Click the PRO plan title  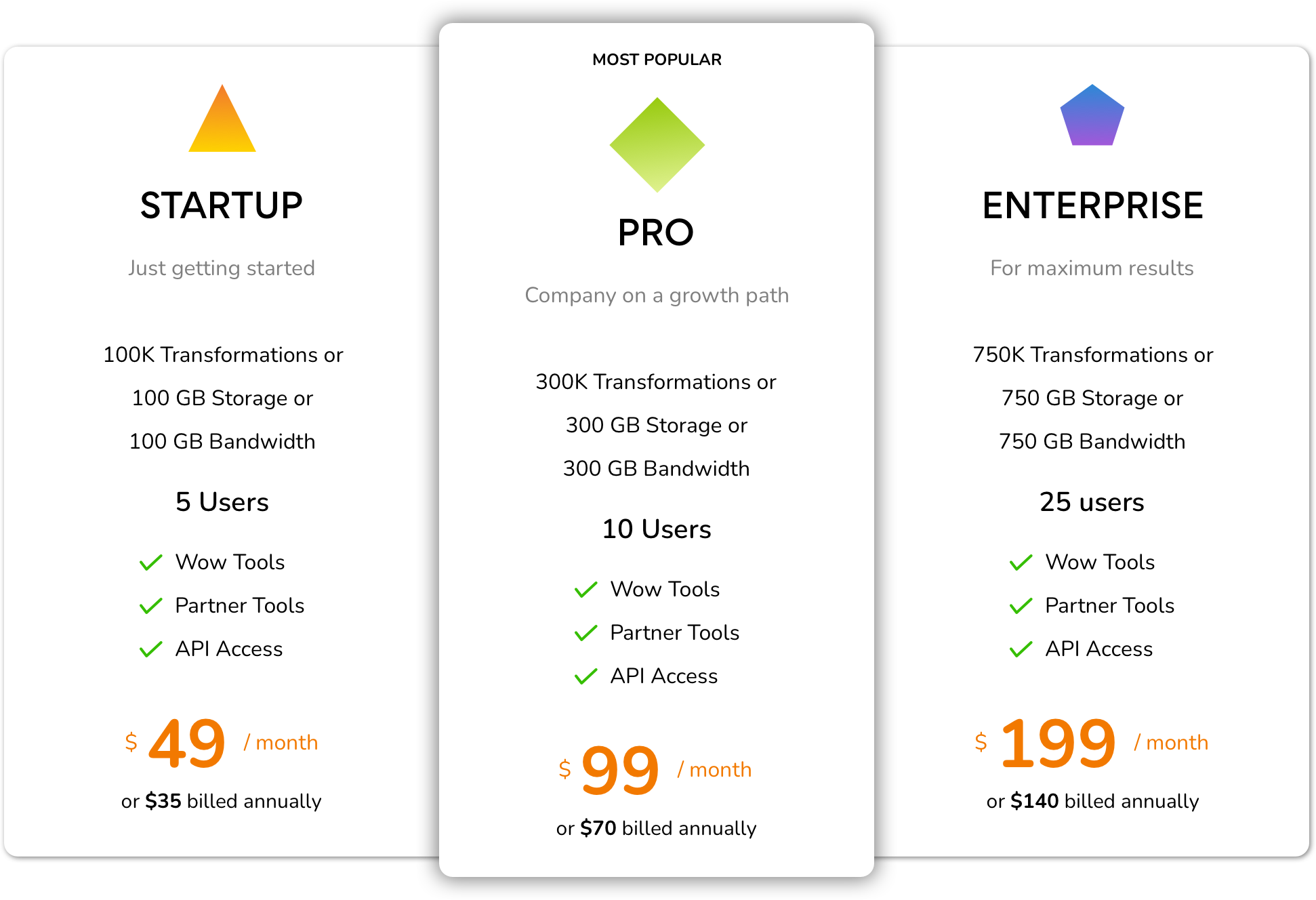click(656, 232)
